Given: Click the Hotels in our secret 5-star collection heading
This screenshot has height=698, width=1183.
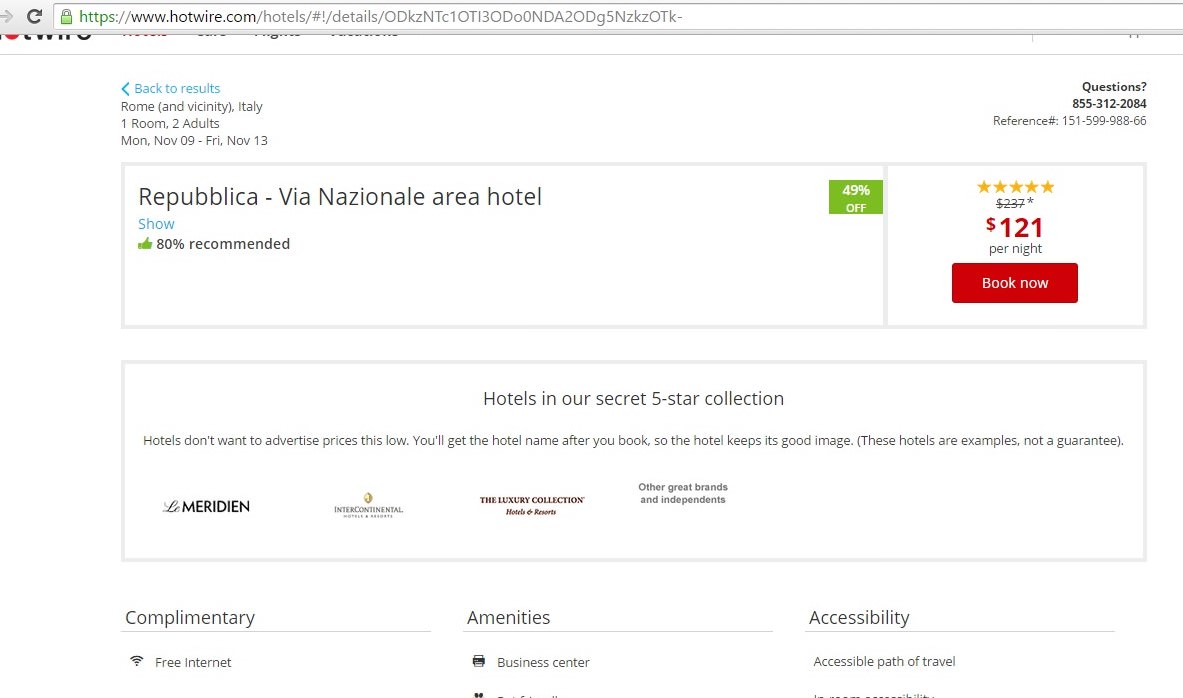Looking at the screenshot, I should tap(634, 398).
